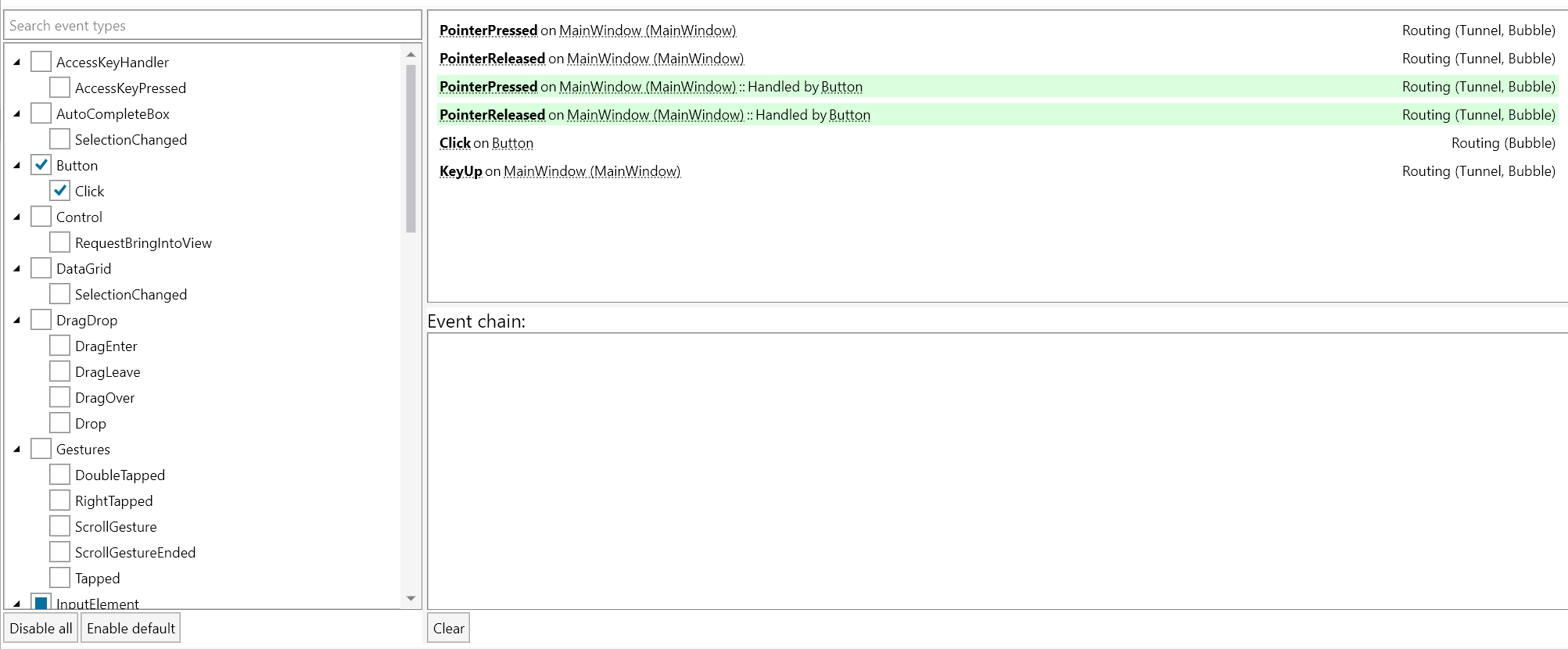This screenshot has width=1568, height=649.
Task: Collapse the DataGrid expander arrow
Action: tap(17, 268)
